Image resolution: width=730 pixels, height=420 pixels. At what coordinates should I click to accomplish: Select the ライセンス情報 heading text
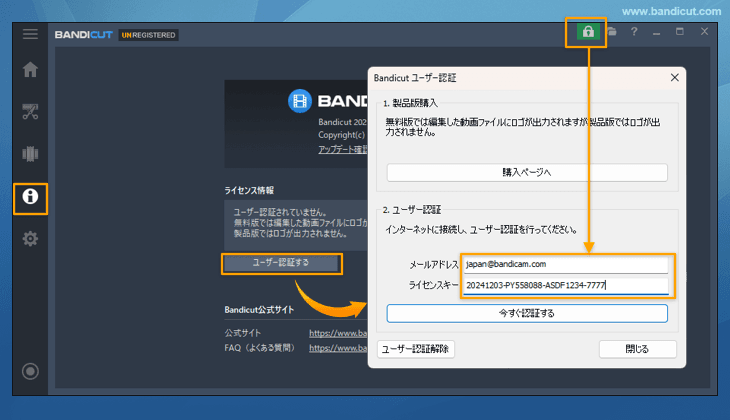(249, 190)
